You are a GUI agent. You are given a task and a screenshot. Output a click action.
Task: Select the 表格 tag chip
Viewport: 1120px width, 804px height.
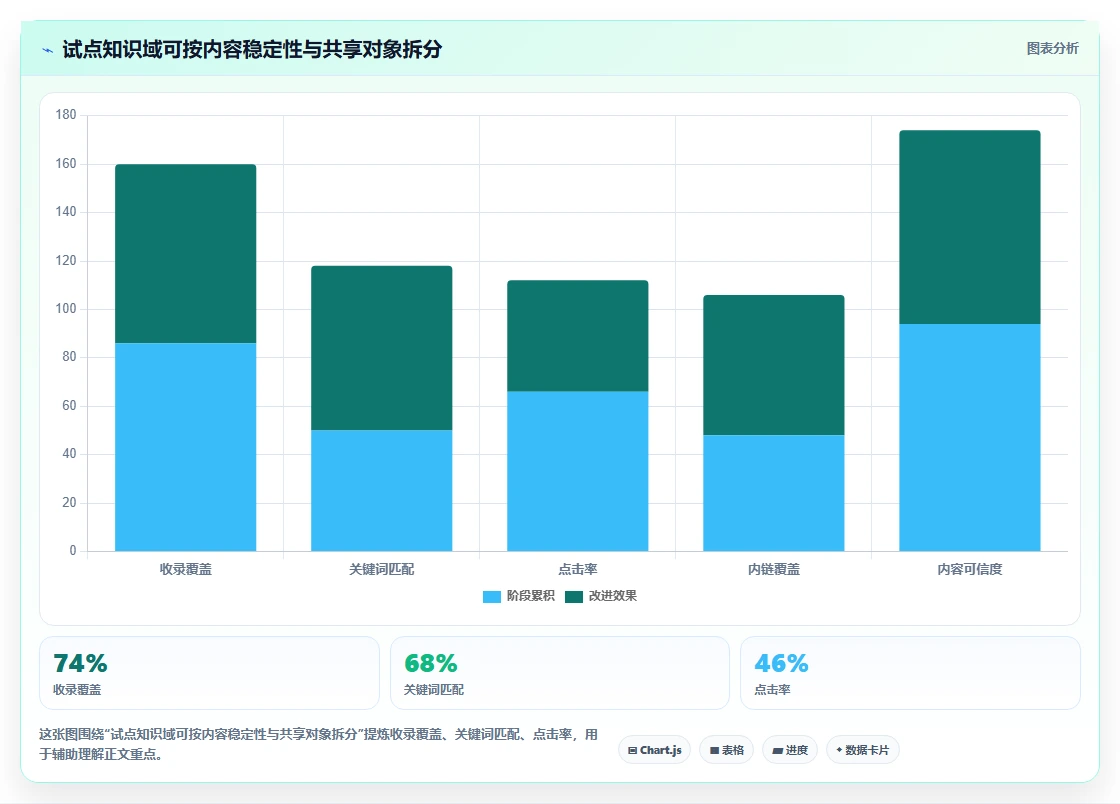click(x=726, y=750)
